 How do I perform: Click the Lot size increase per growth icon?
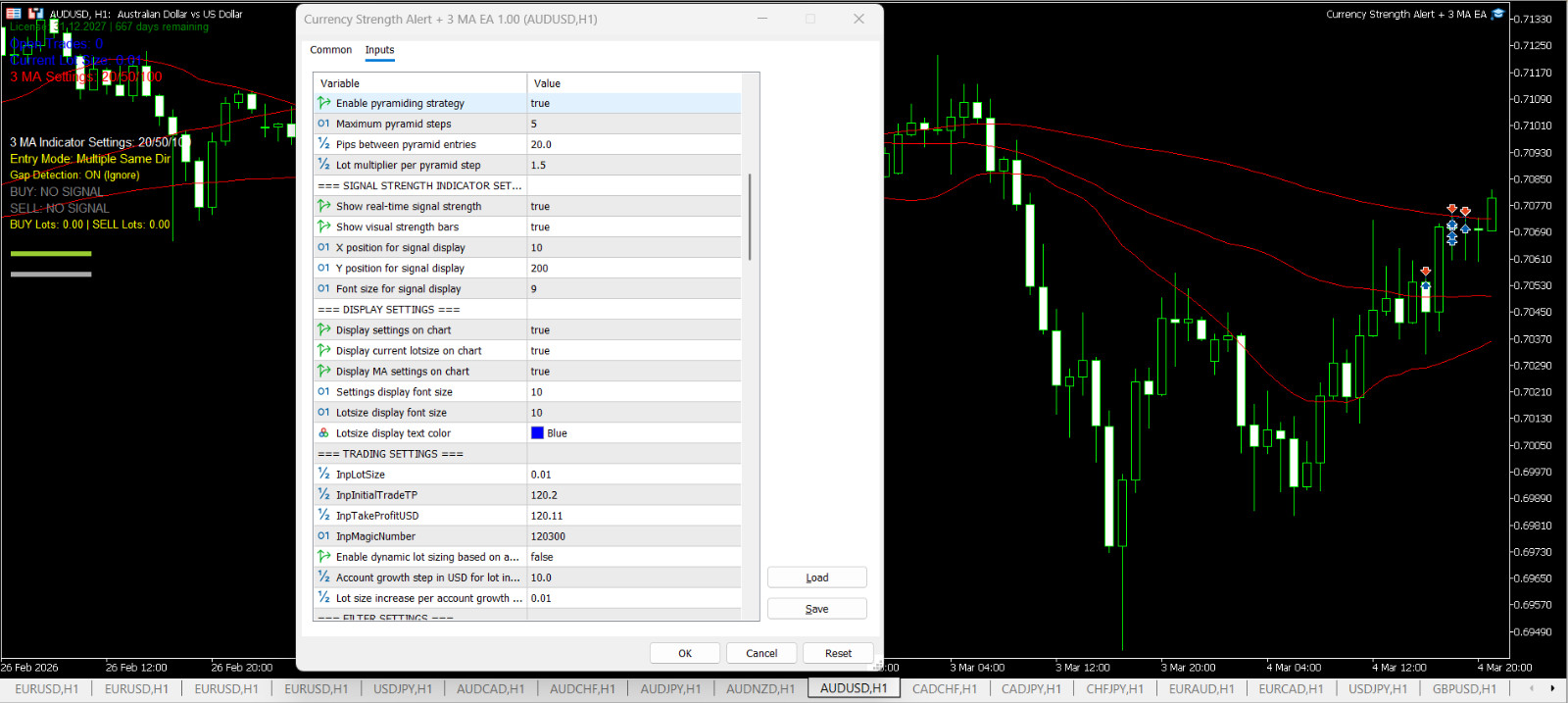point(323,597)
